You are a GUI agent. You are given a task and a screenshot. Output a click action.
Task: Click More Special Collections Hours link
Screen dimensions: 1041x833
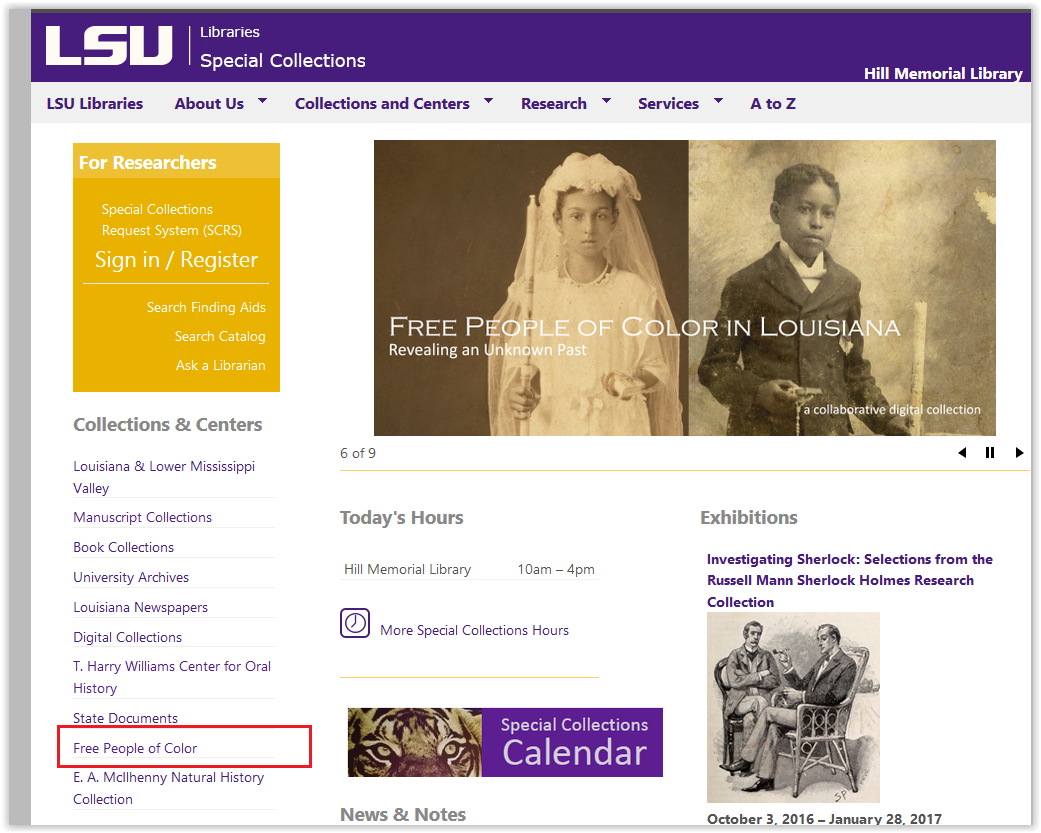[474, 630]
